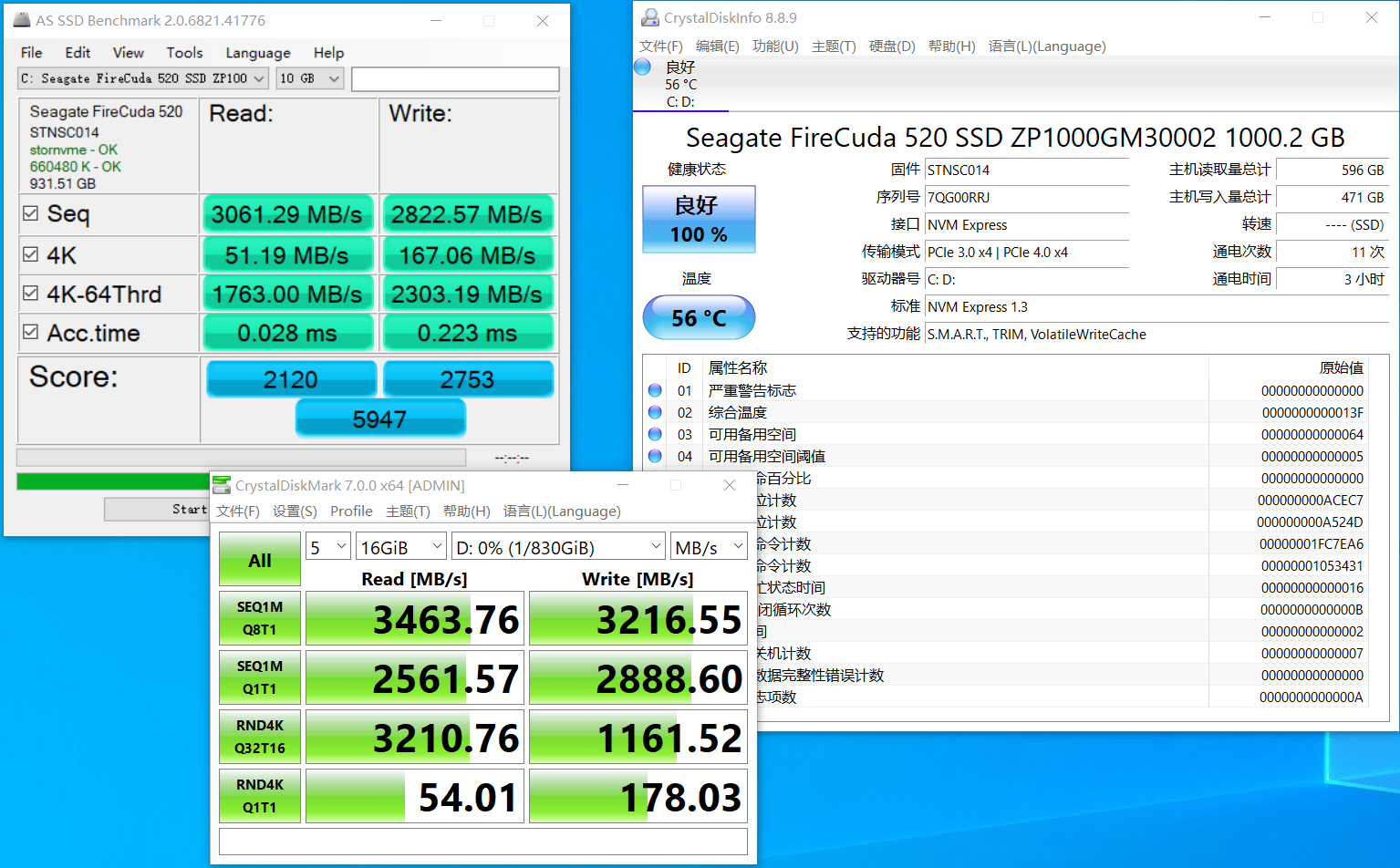This screenshot has height=868, width=1400.
Task: Click the serial number field 7QG00RRJ
Action: [1027, 197]
